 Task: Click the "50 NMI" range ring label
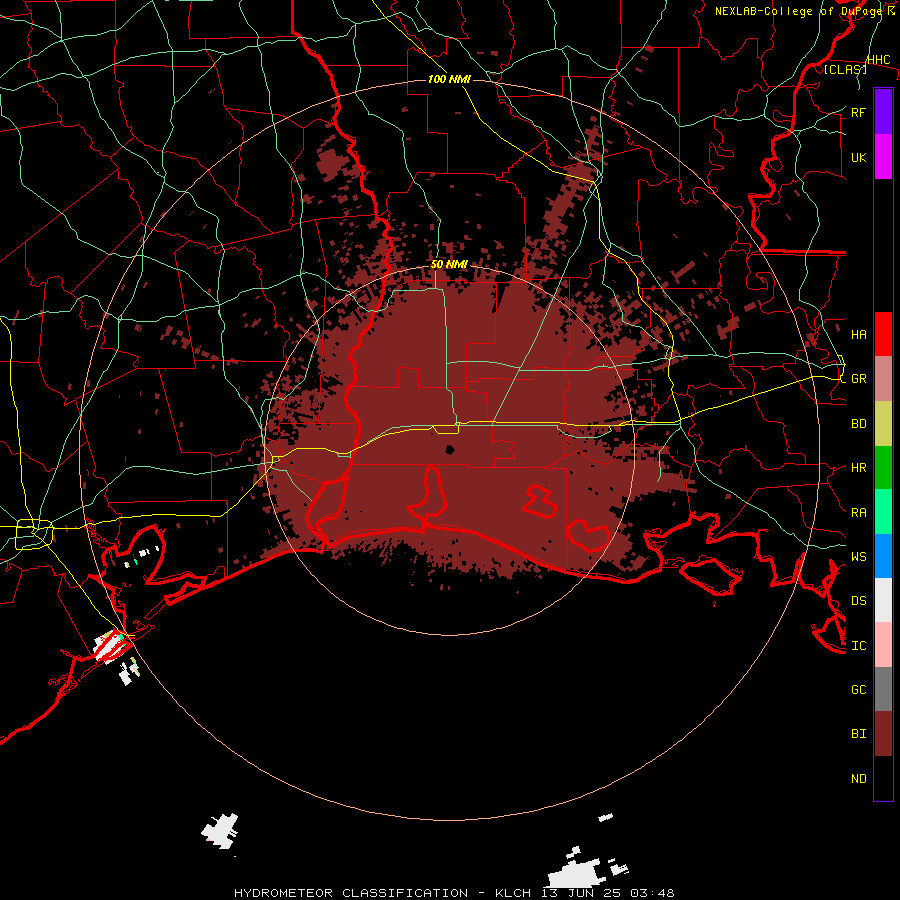coord(449,264)
